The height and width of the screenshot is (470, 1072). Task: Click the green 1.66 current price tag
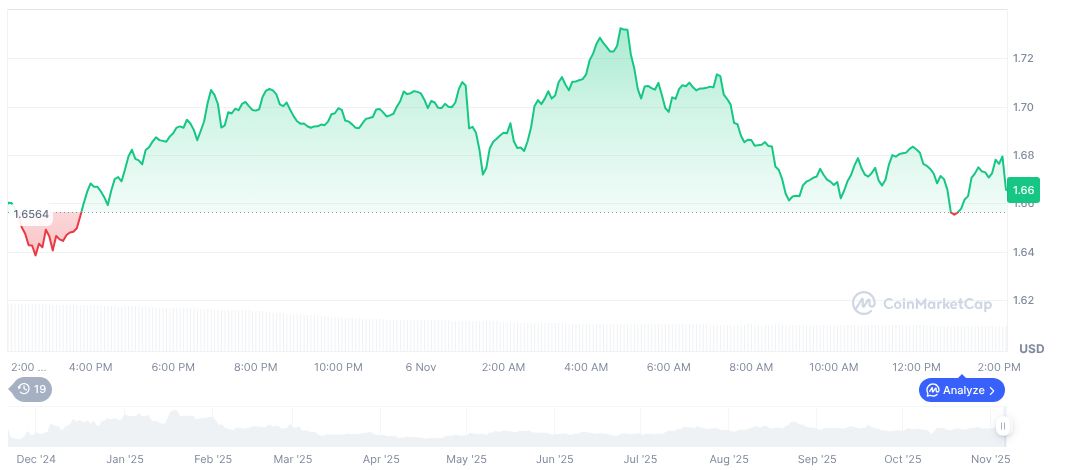1023,189
